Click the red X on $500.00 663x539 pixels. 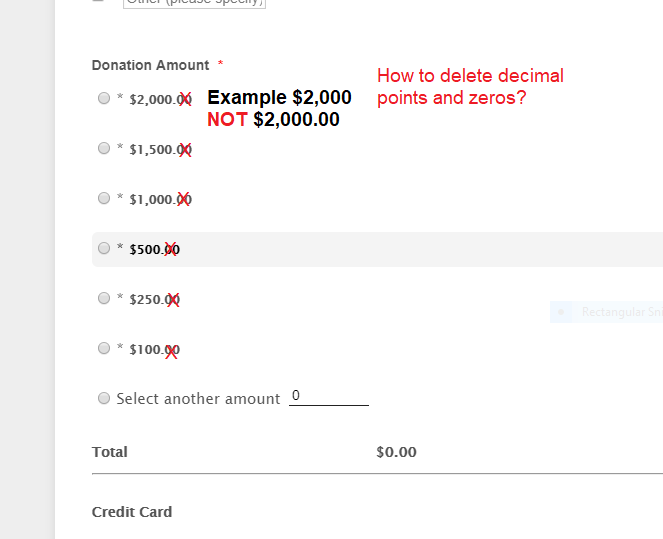click(x=172, y=249)
